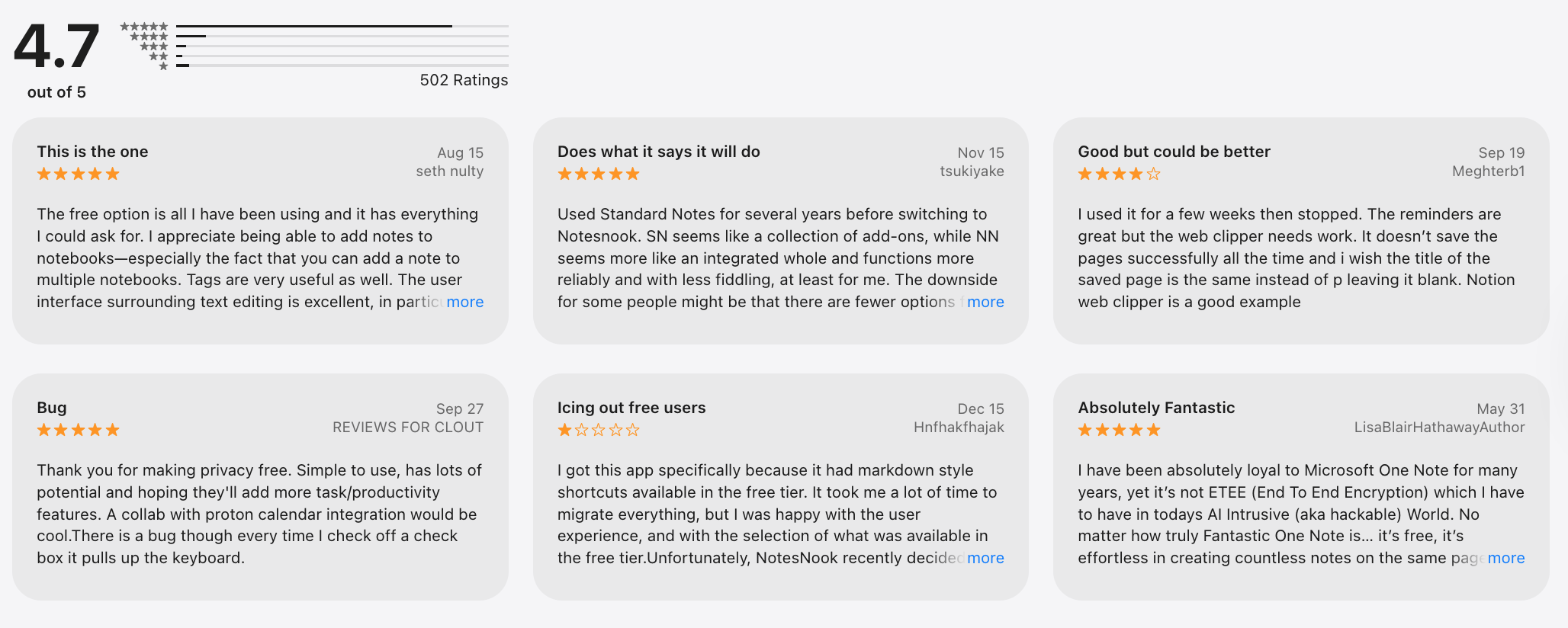
Task: Click the five stars under 'Absolutely Fantastic'
Action: (x=1118, y=430)
